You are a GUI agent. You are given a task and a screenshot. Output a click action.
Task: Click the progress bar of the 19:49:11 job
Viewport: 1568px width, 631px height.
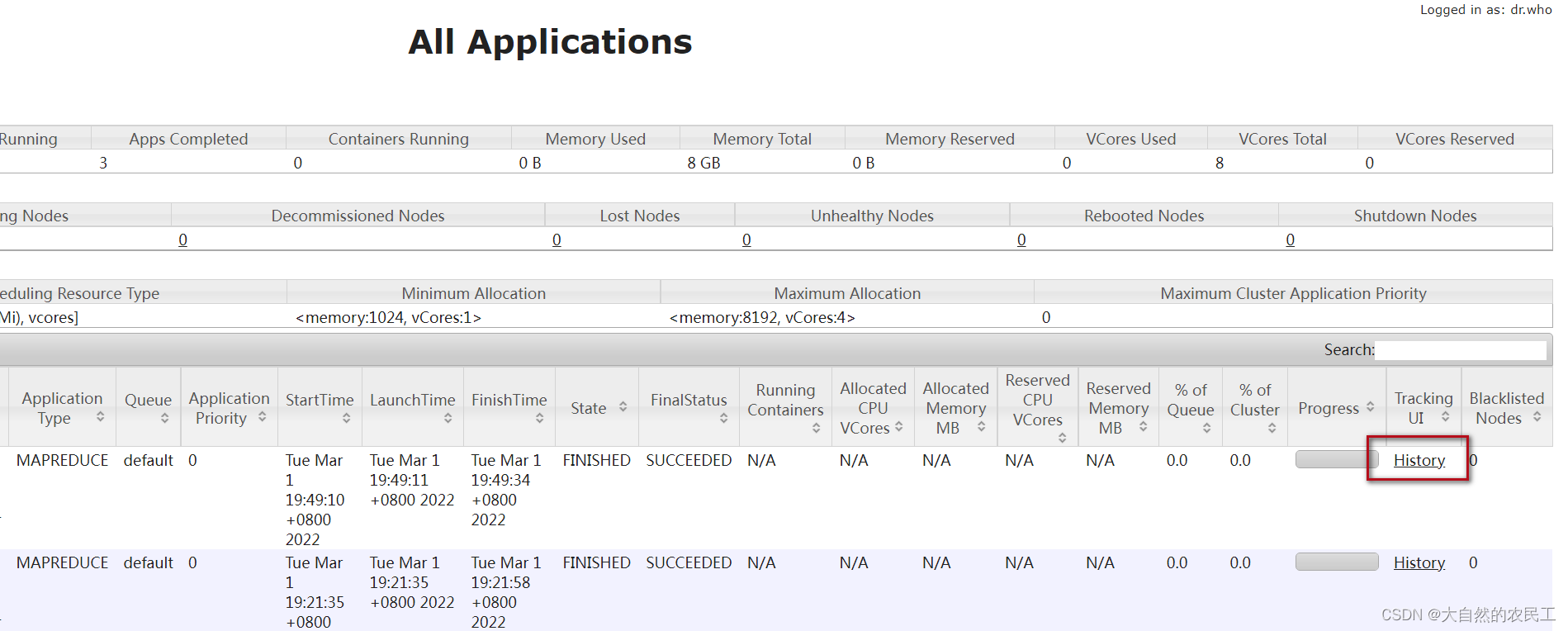pos(1337,459)
